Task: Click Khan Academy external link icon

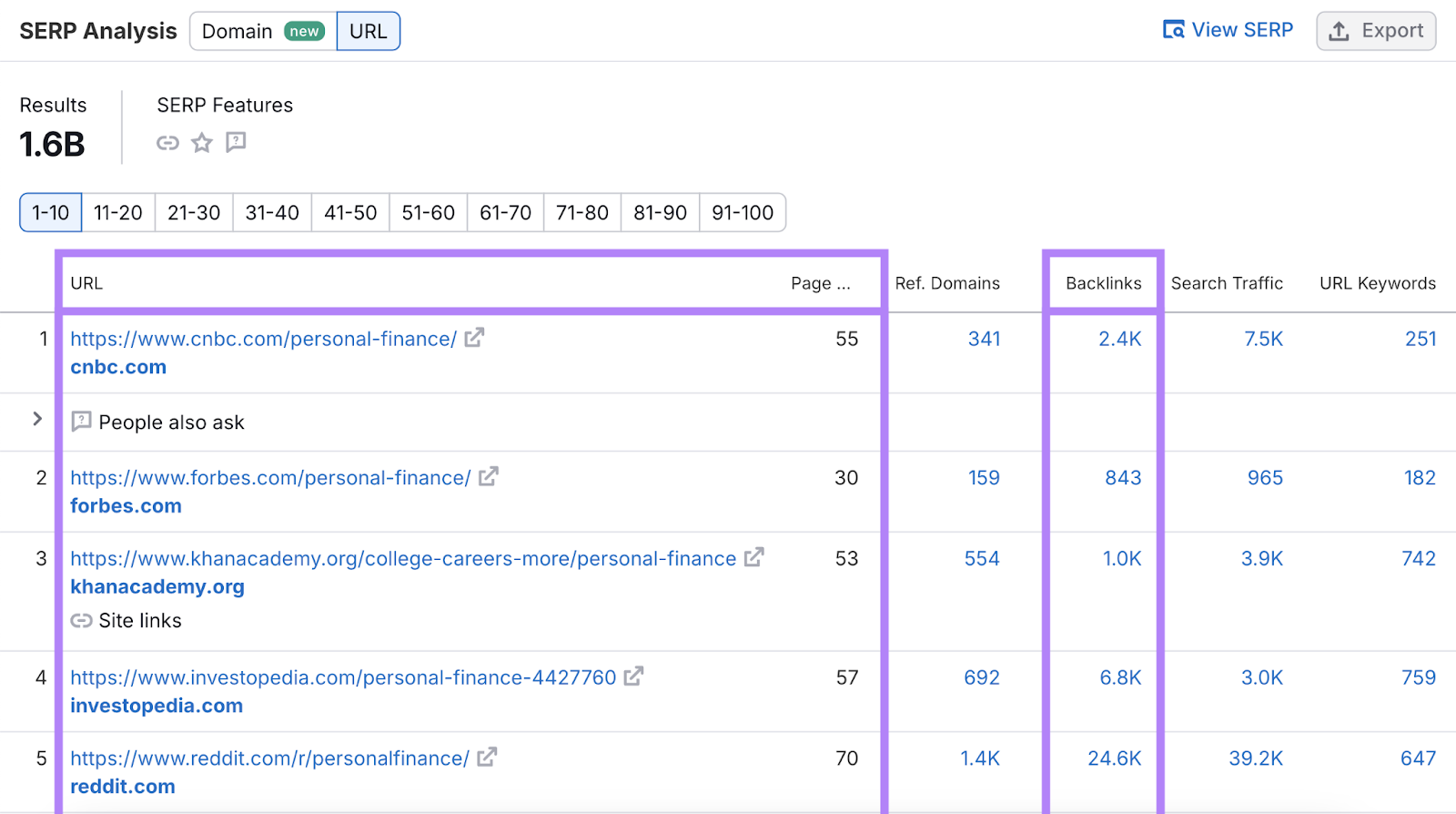Action: 753,557
